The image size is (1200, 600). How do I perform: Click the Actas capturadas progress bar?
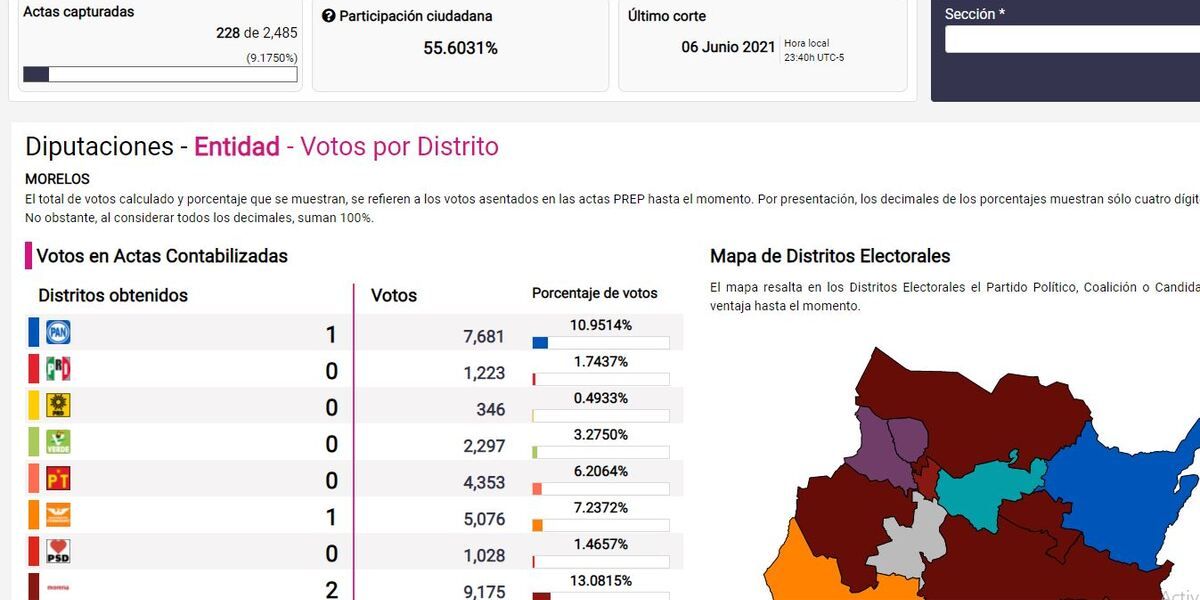point(160,74)
